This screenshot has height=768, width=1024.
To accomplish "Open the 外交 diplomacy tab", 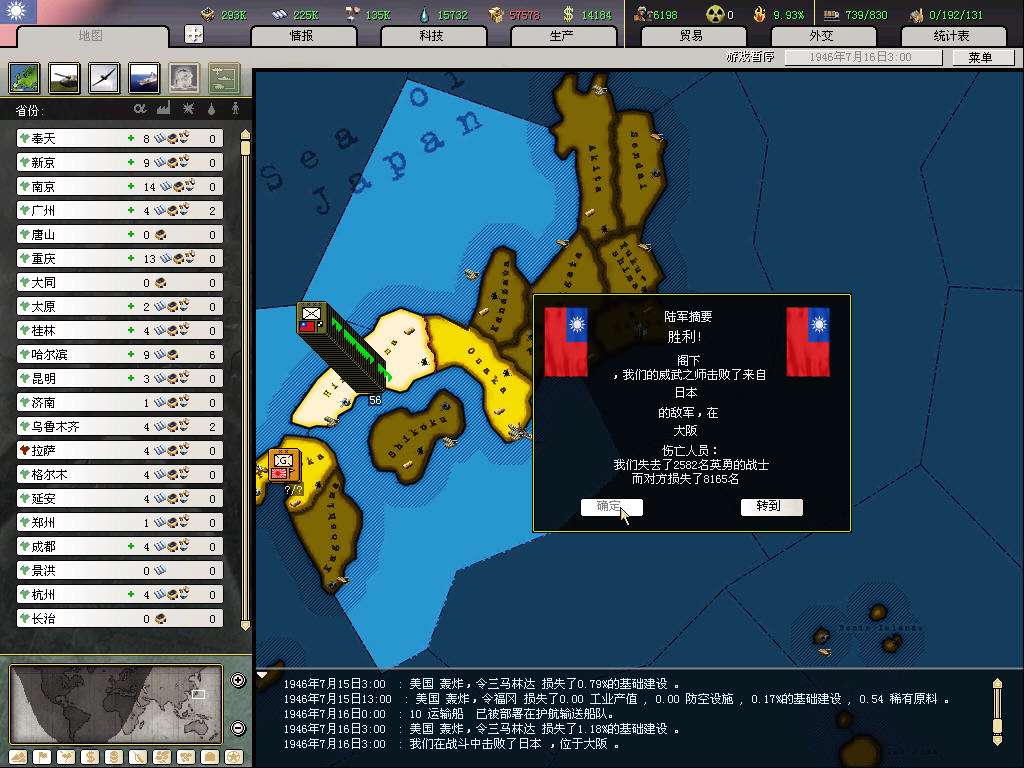I will [821, 35].
